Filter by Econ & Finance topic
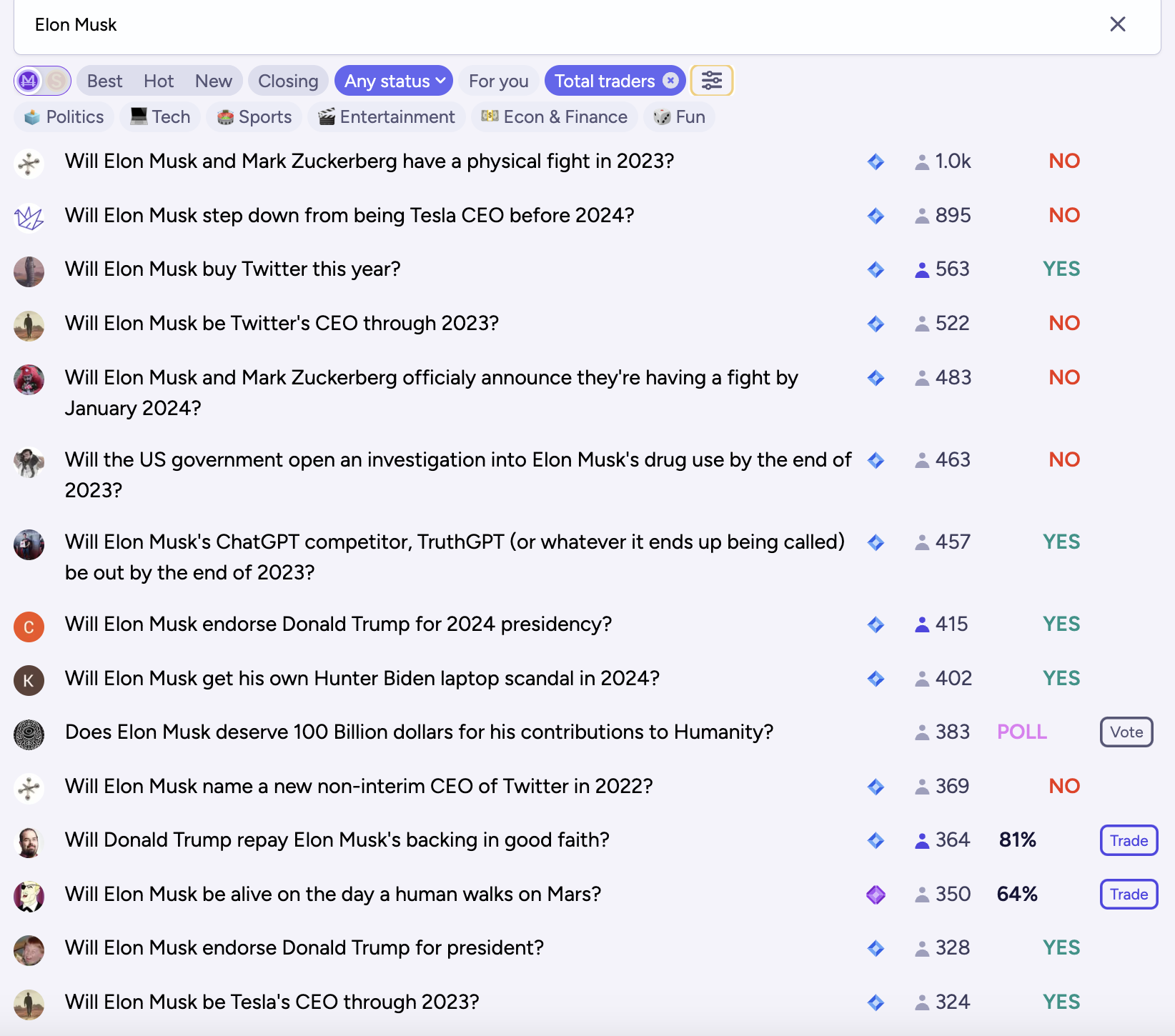 click(554, 116)
